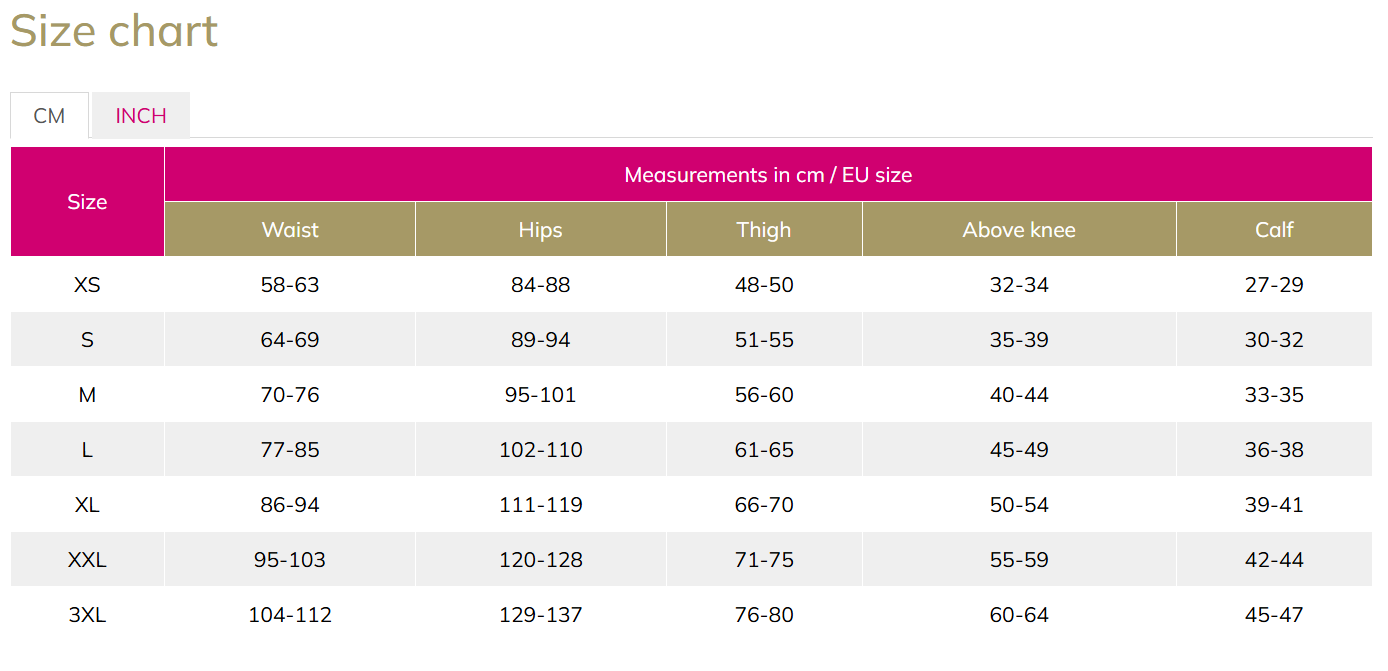This screenshot has width=1388, height=671.
Task: Select the CM tab
Action: [x=49, y=116]
